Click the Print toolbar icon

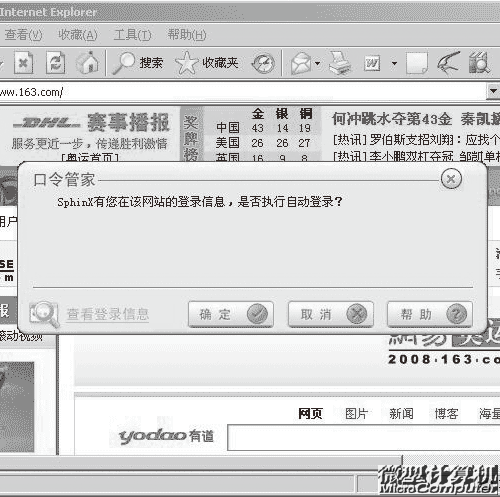pos(340,63)
